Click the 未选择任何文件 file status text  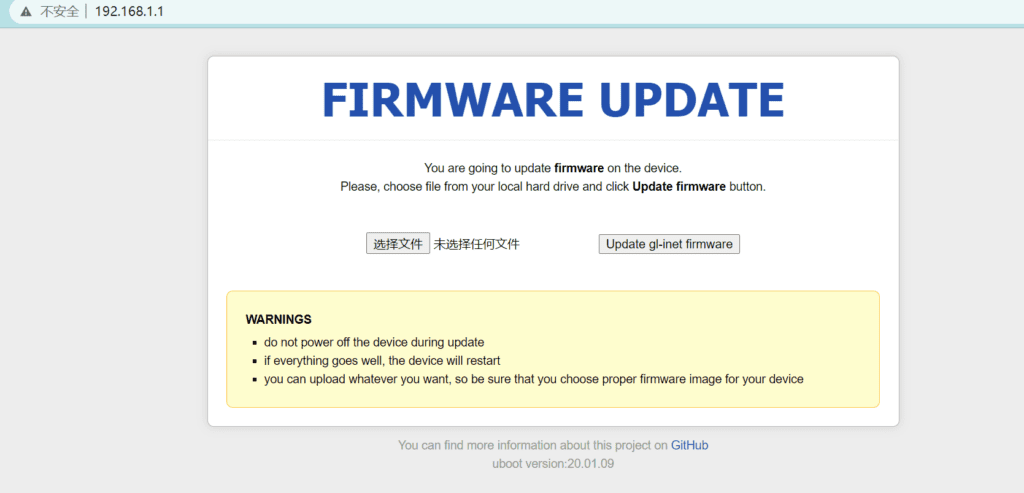pyautogui.click(x=476, y=244)
